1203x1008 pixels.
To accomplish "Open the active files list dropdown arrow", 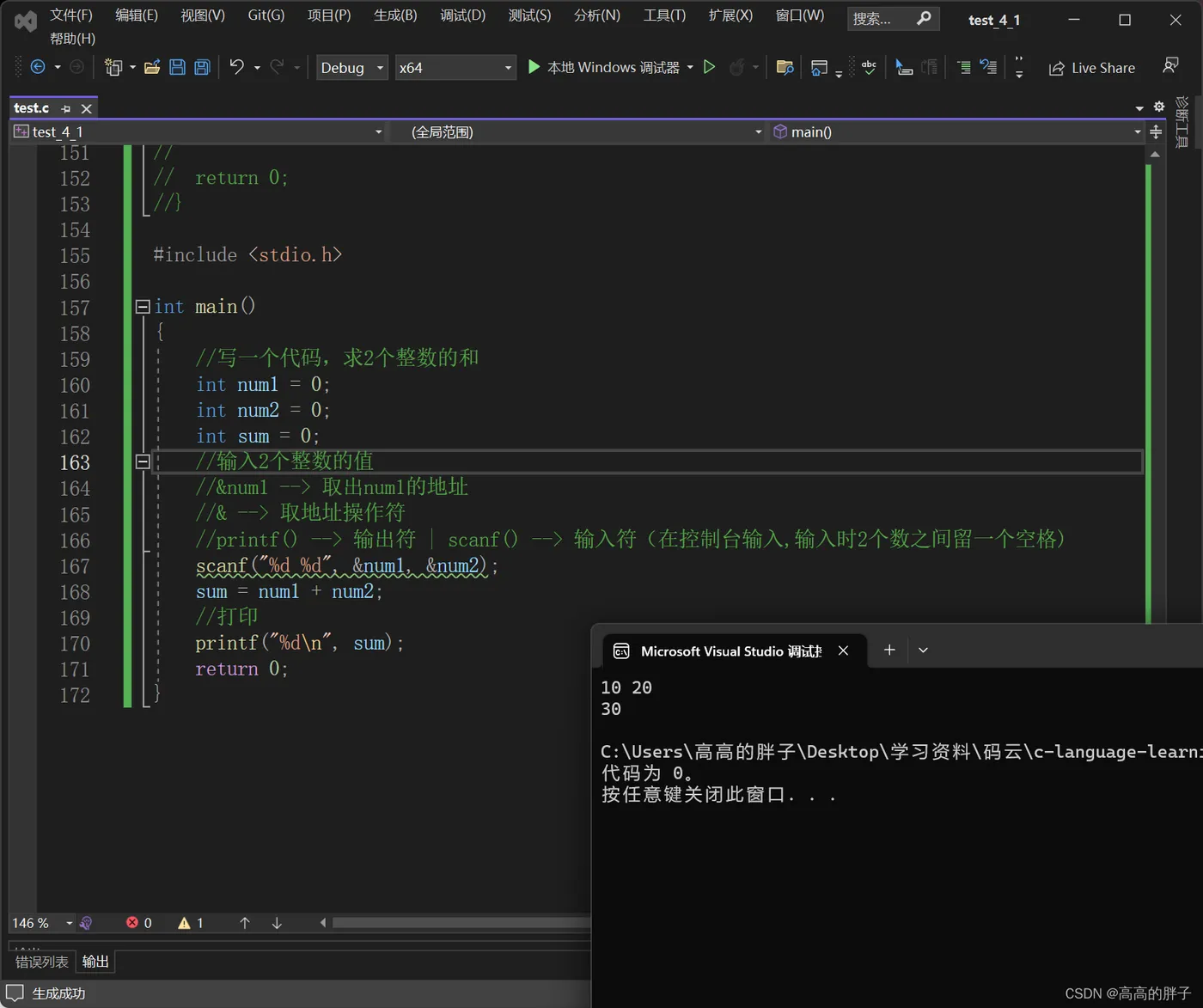I will (1139, 108).
